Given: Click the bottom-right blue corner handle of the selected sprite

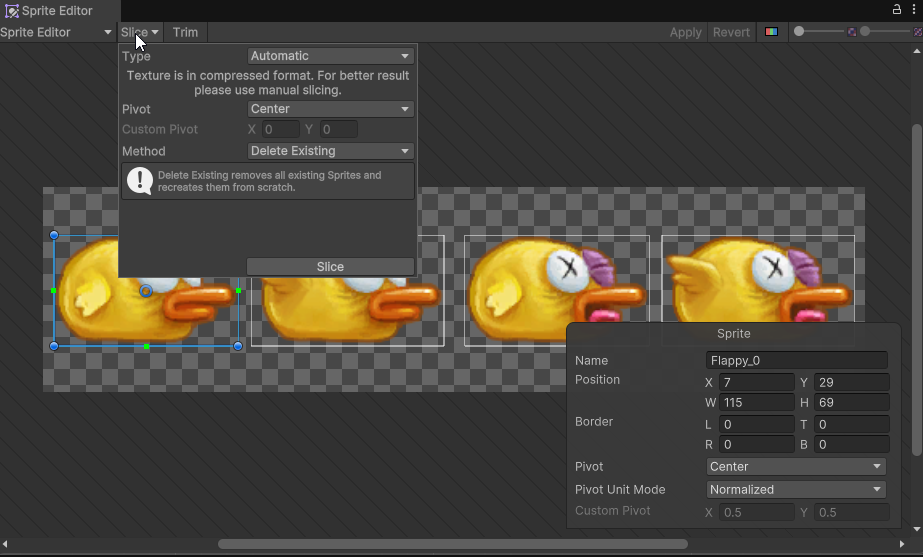Looking at the screenshot, I should pyautogui.click(x=238, y=346).
